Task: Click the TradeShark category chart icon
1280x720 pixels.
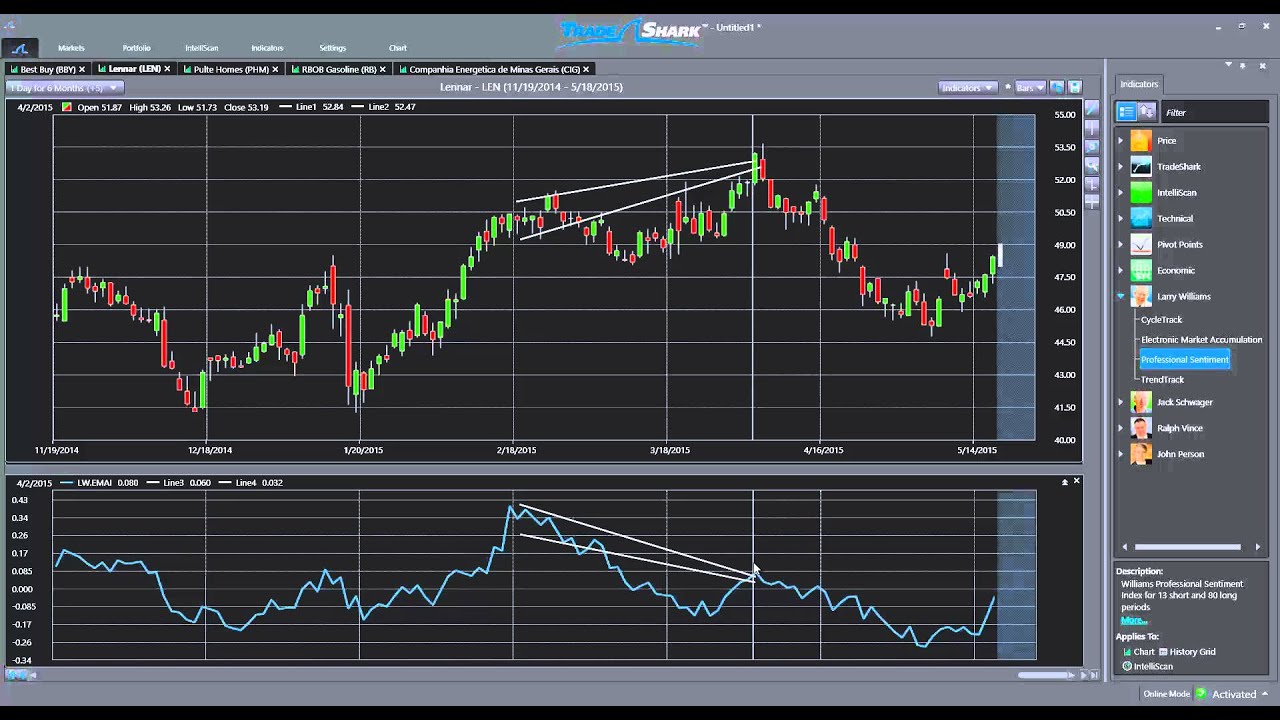Action: point(1141,167)
